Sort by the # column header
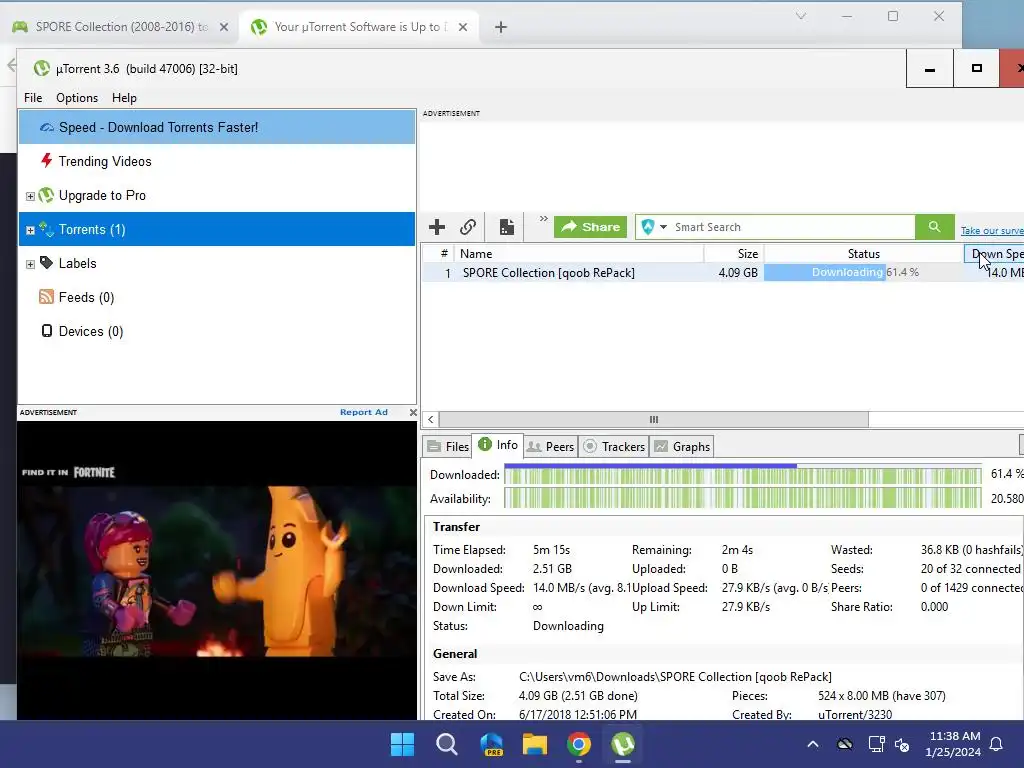Screen dimensions: 1024x768 click(444, 253)
